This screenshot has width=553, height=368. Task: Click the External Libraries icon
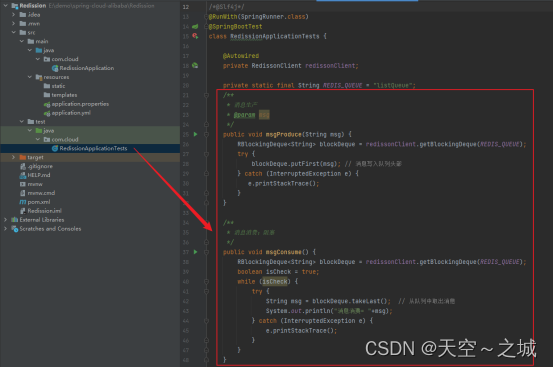coord(15,220)
